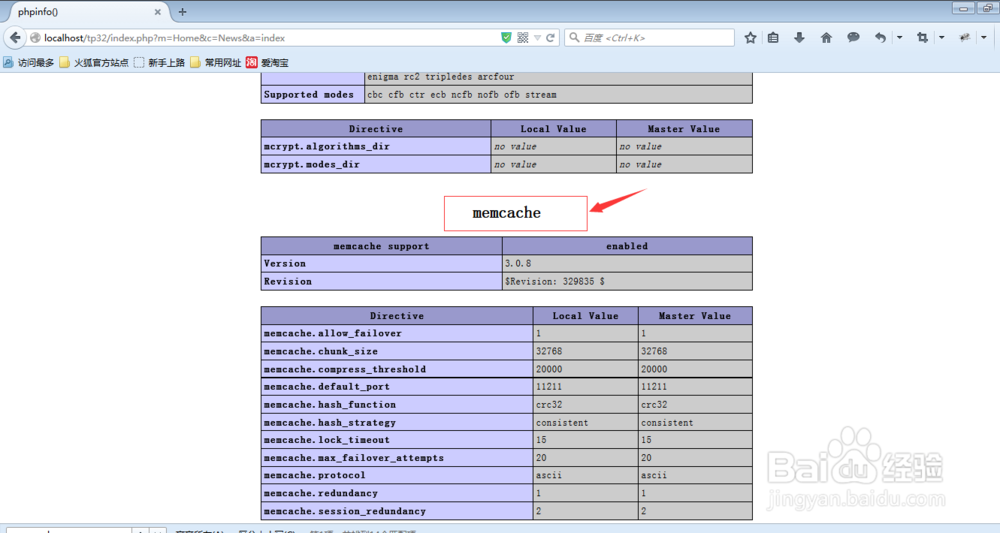Open the 常用网址 bookmark folder
The width and height of the screenshot is (1000, 533).
(x=216, y=62)
